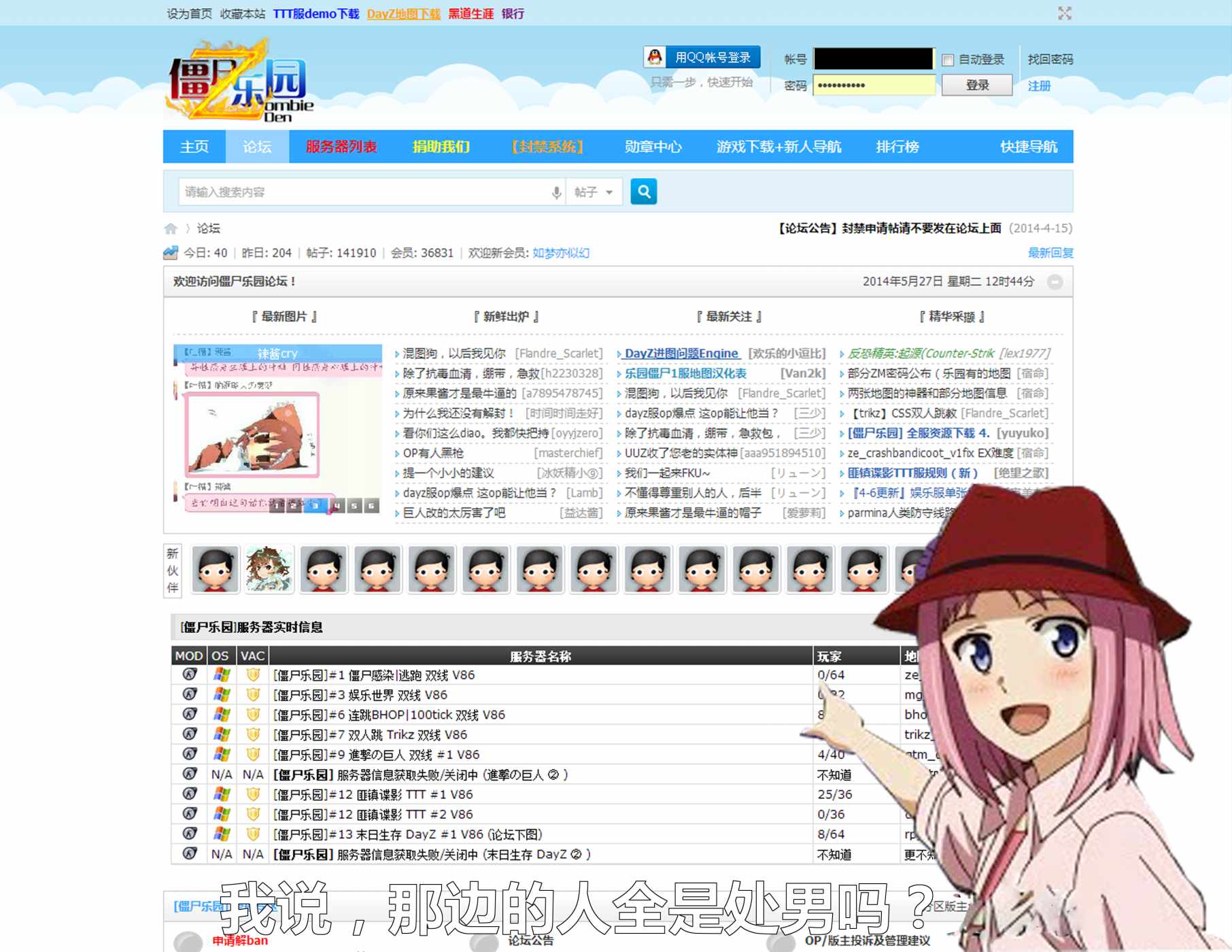Image resolution: width=1232 pixels, height=952 pixels.
Task: Go to 主页 in the navigation bar
Action: (x=194, y=147)
